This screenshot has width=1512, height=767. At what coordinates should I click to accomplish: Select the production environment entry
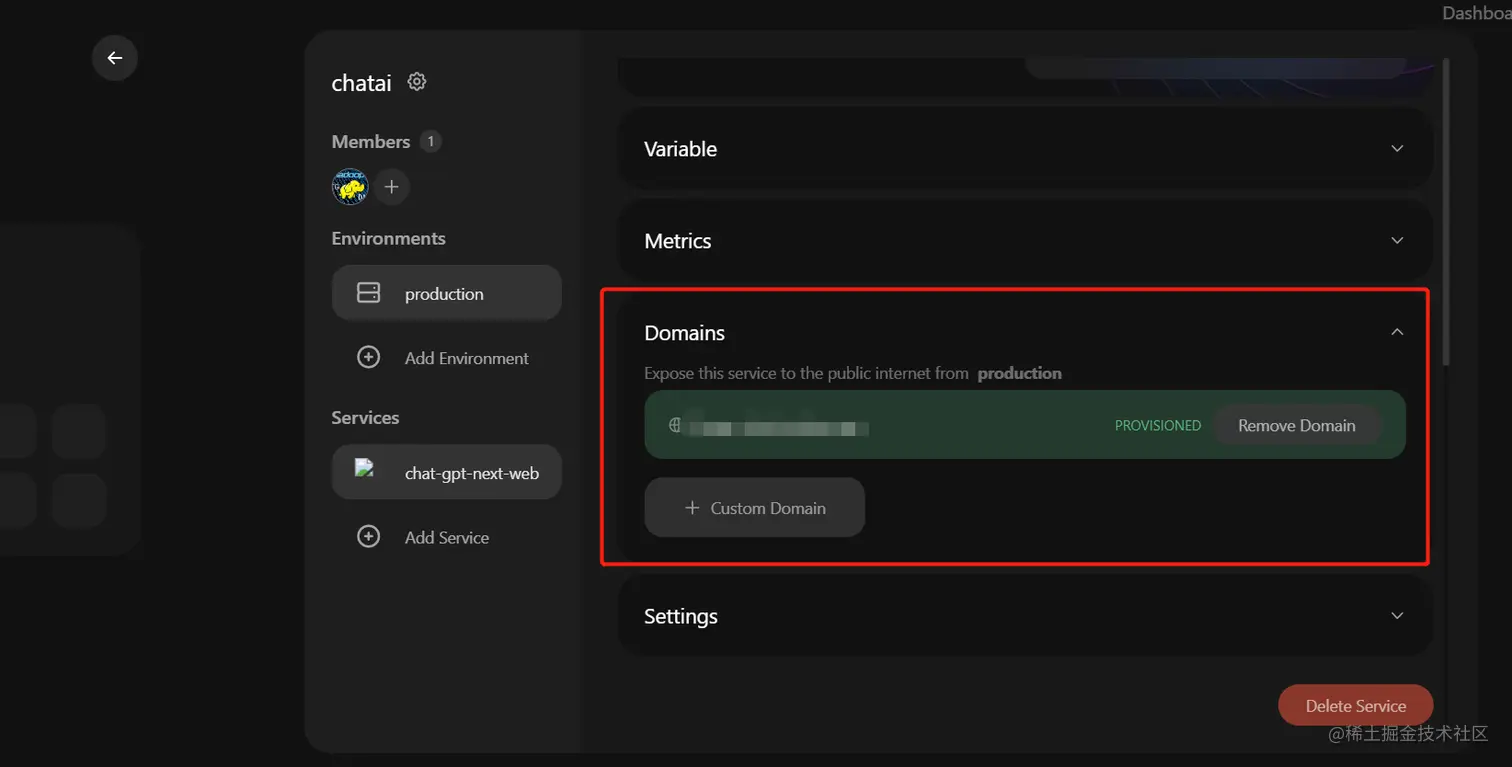click(444, 293)
